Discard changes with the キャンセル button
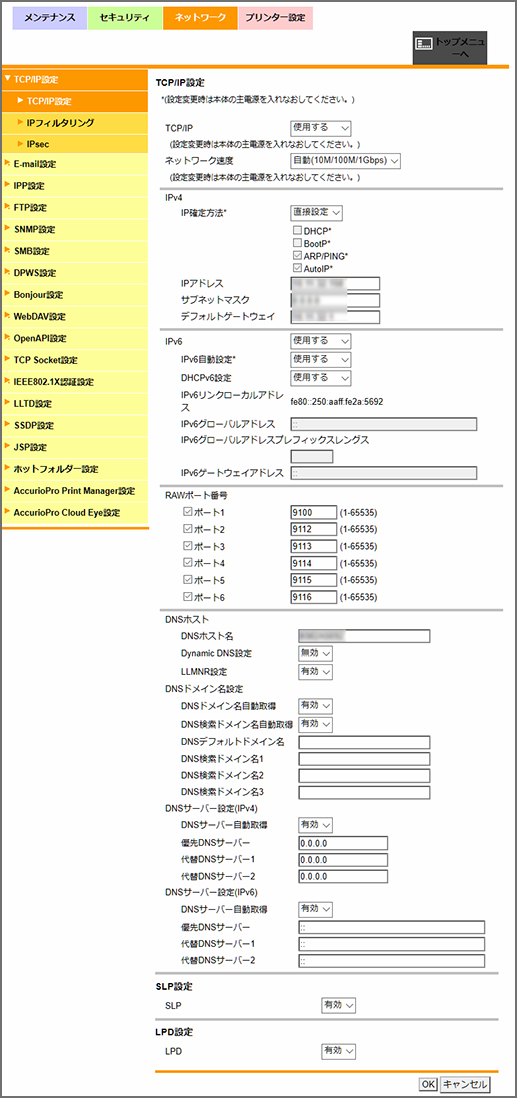517x1098 pixels. point(465,1084)
